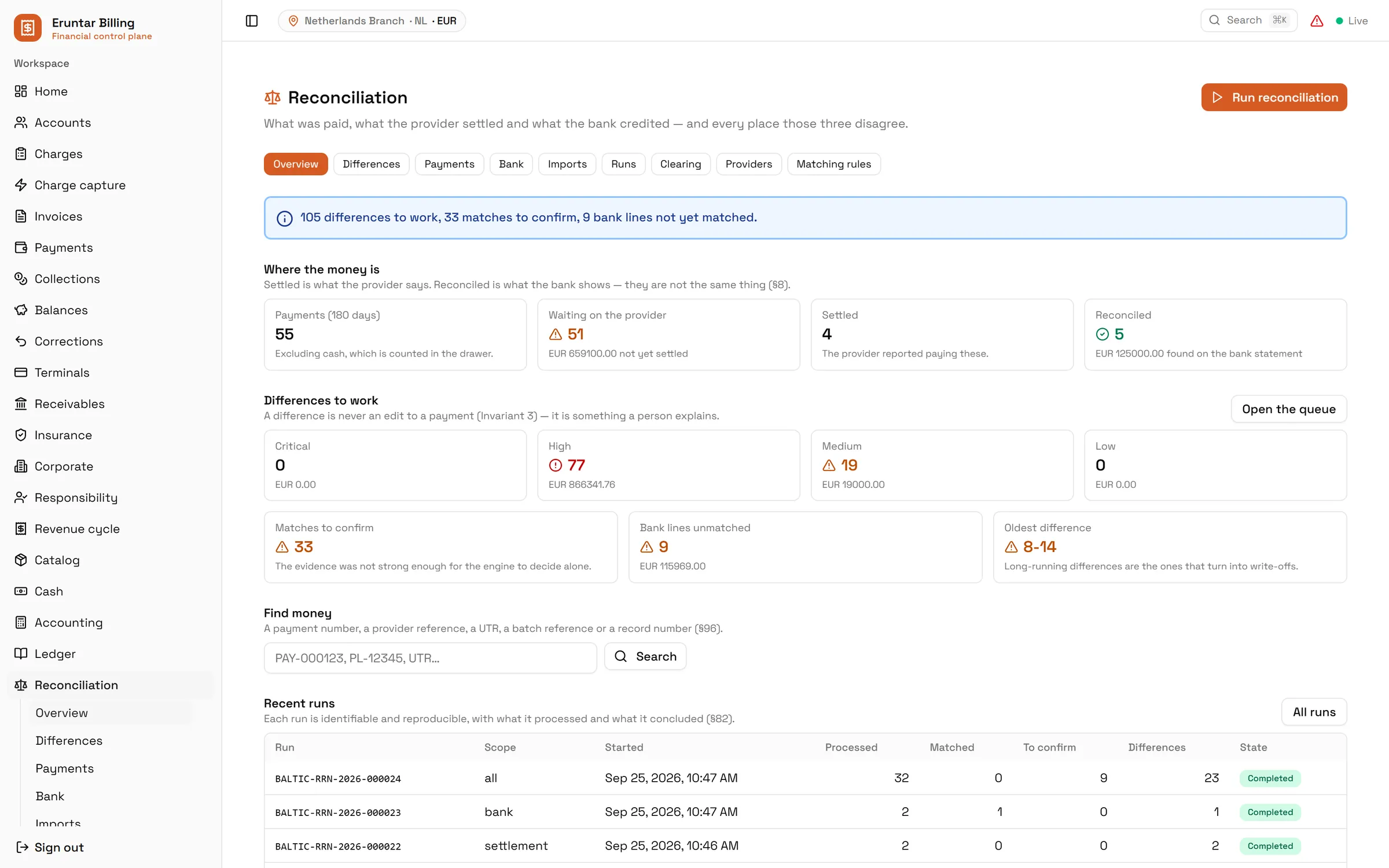Open the red alert warning icon
Viewport: 1389px width, 868px height.
pos(1317,21)
